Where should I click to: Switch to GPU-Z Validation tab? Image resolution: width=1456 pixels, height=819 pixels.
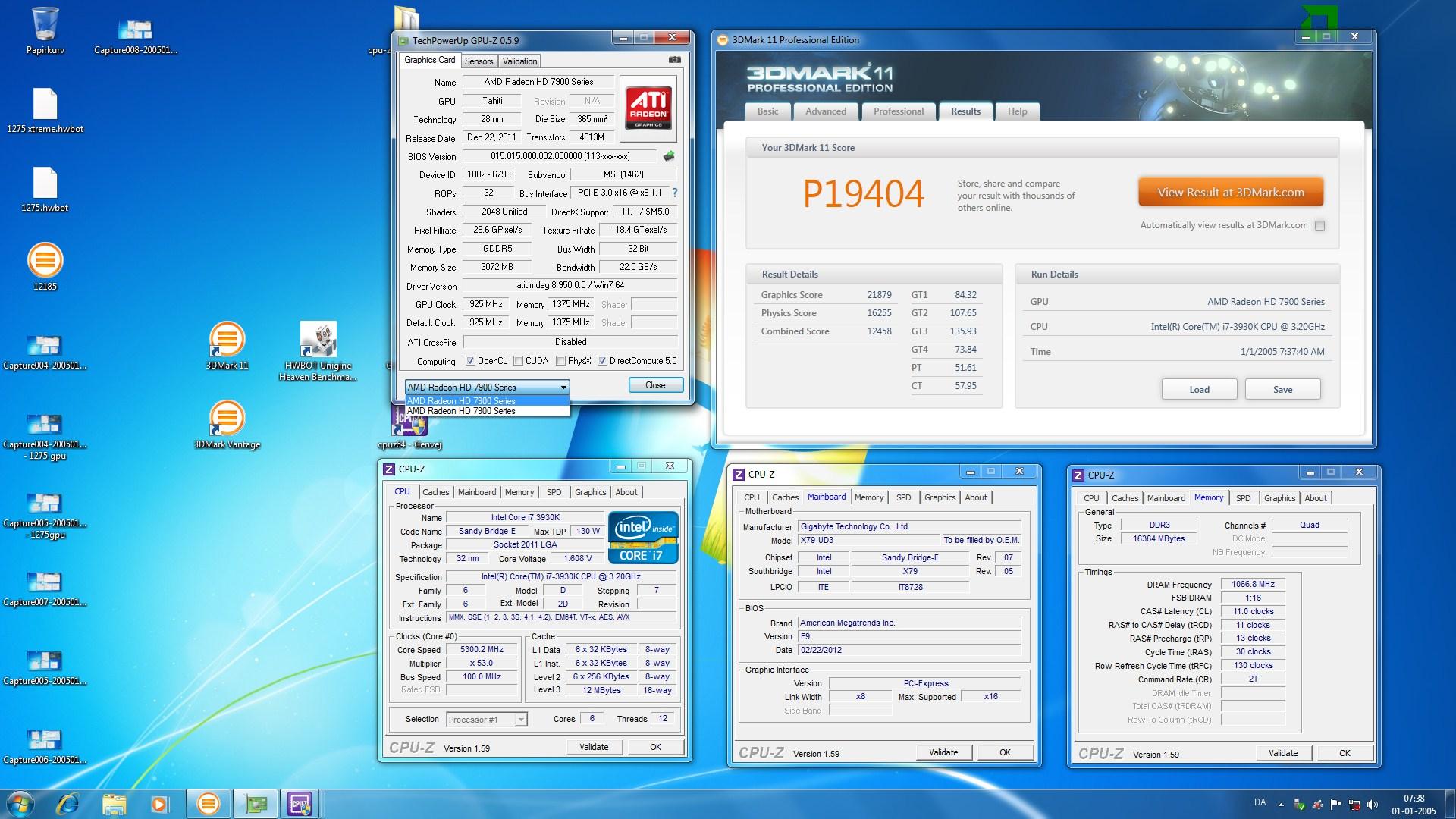[519, 61]
